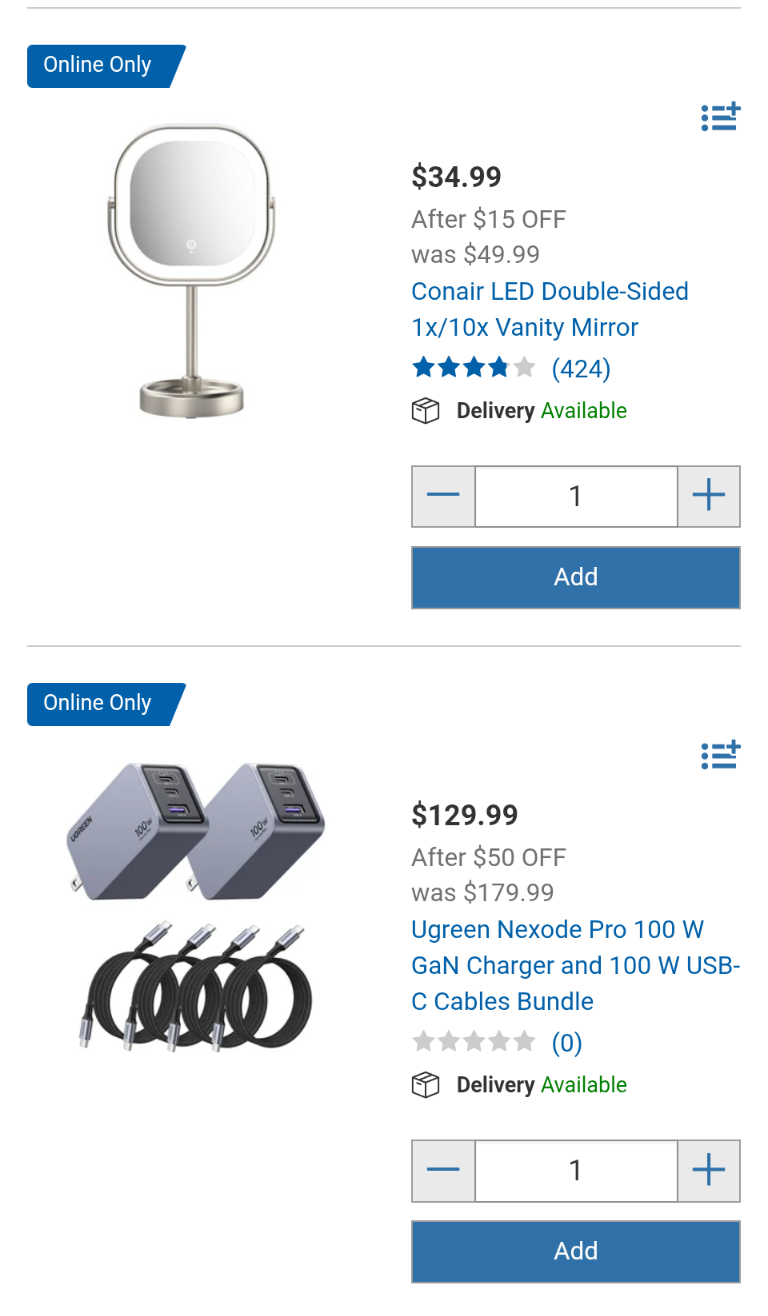The width and height of the screenshot is (768, 1316).
Task: Open the (0) reviews for Ugreen bundle
Action: pyautogui.click(x=566, y=1043)
